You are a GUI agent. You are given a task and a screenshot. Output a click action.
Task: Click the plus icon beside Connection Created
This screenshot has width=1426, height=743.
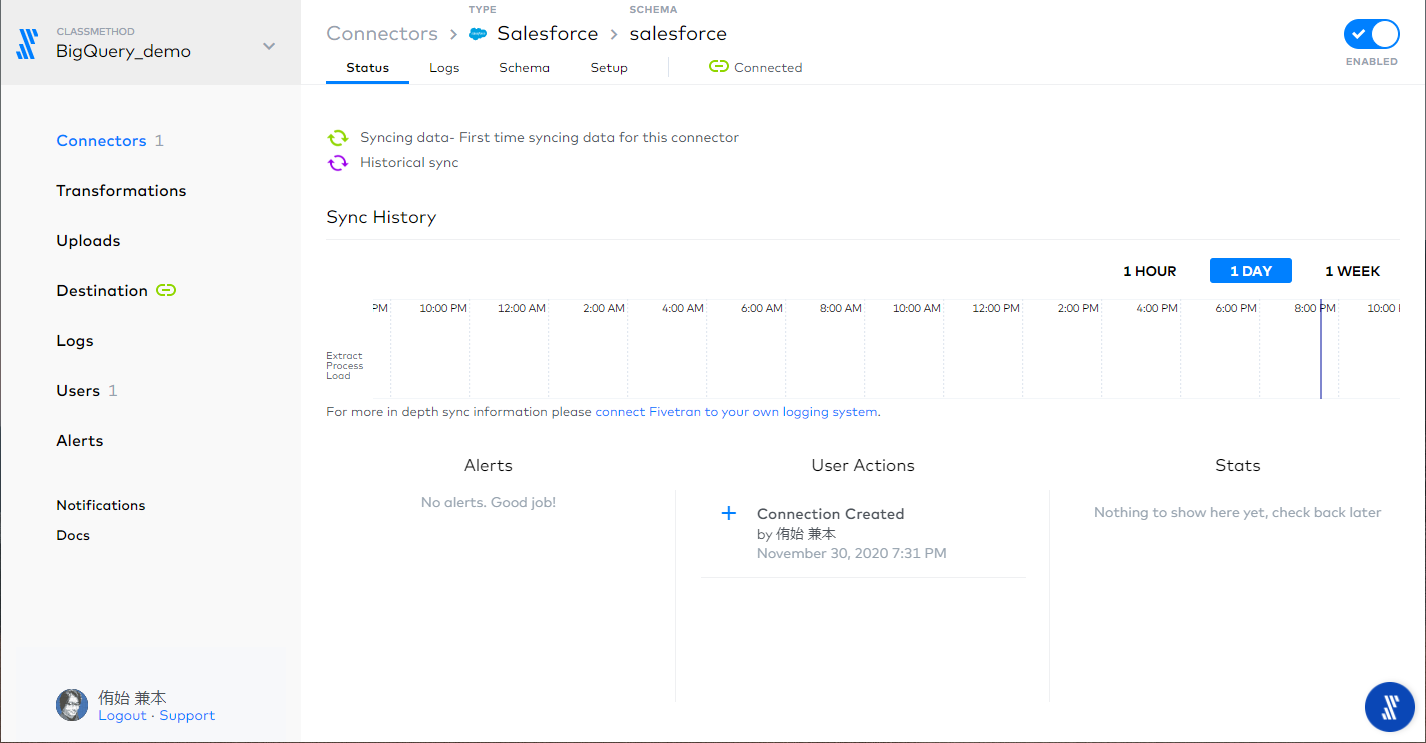pos(729,513)
